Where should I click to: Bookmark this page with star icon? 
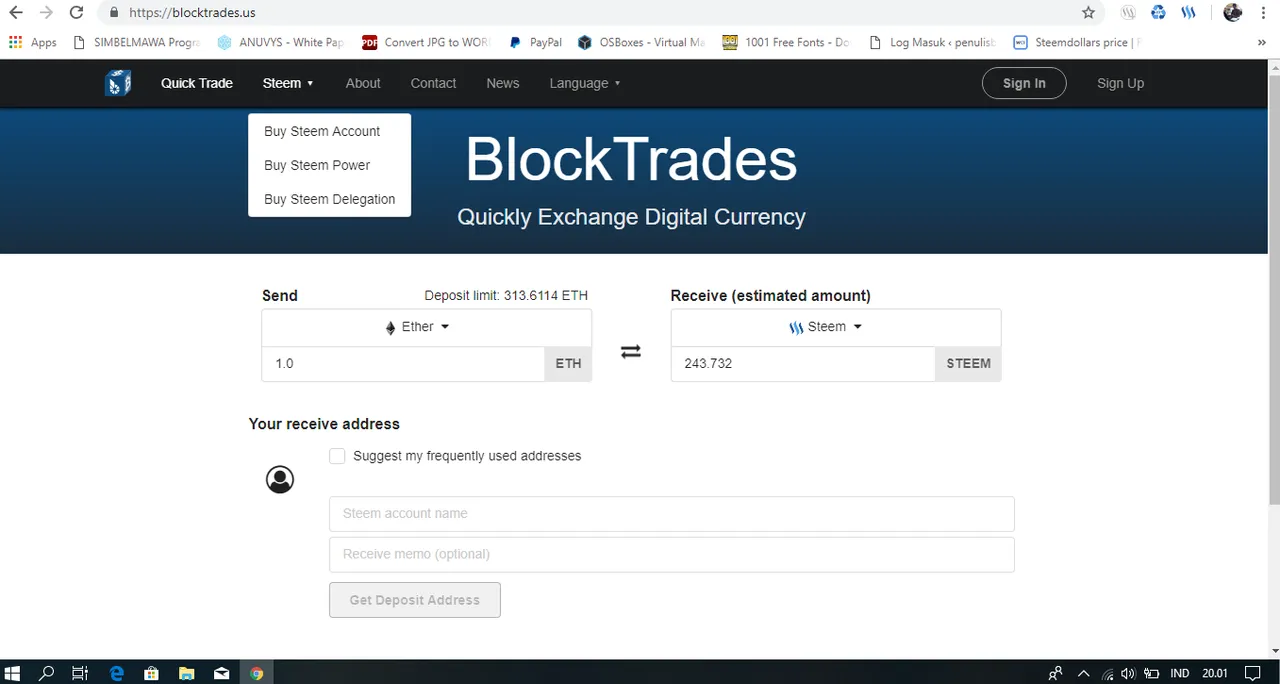coord(1089,13)
